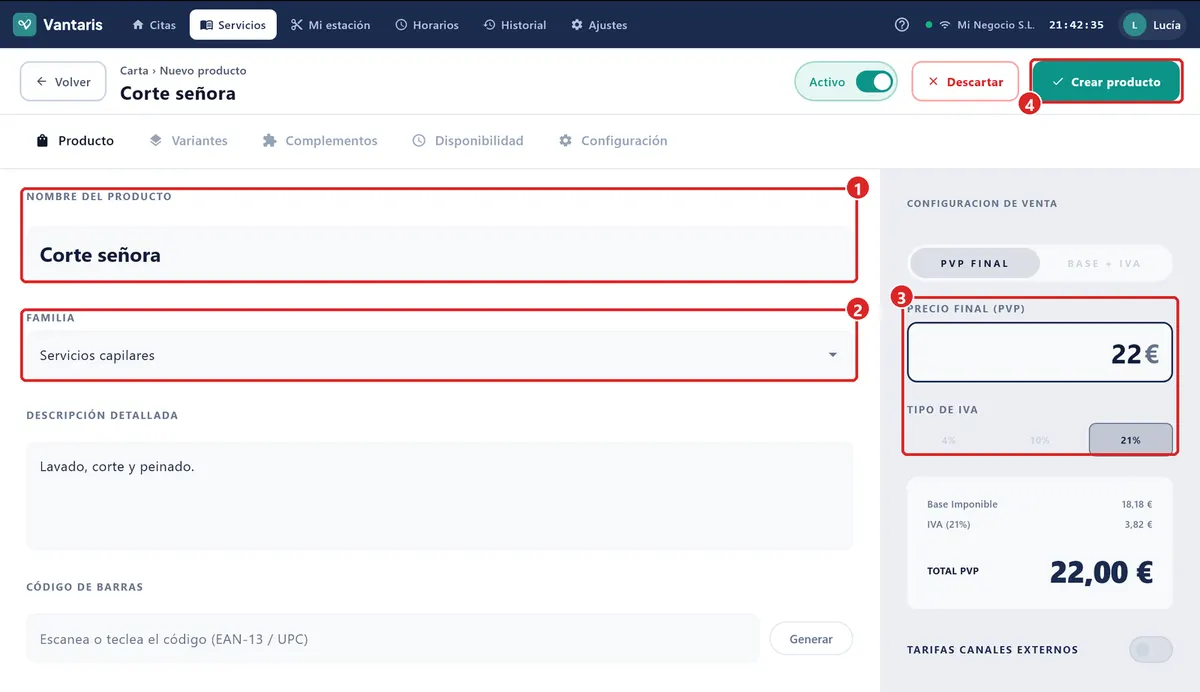Switch to Base + IVA pricing mode

coord(1104,264)
